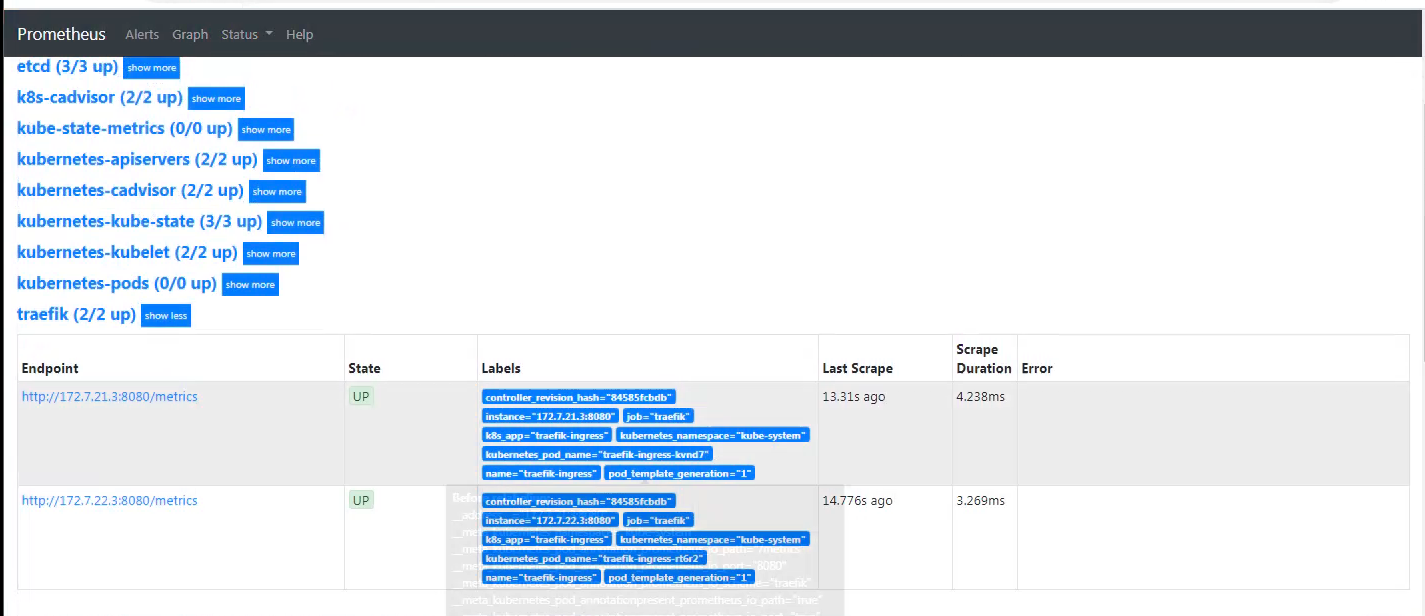The height and width of the screenshot is (616, 1425).
Task: Click the etcd (3/3 up) heading
Action: 67,66
